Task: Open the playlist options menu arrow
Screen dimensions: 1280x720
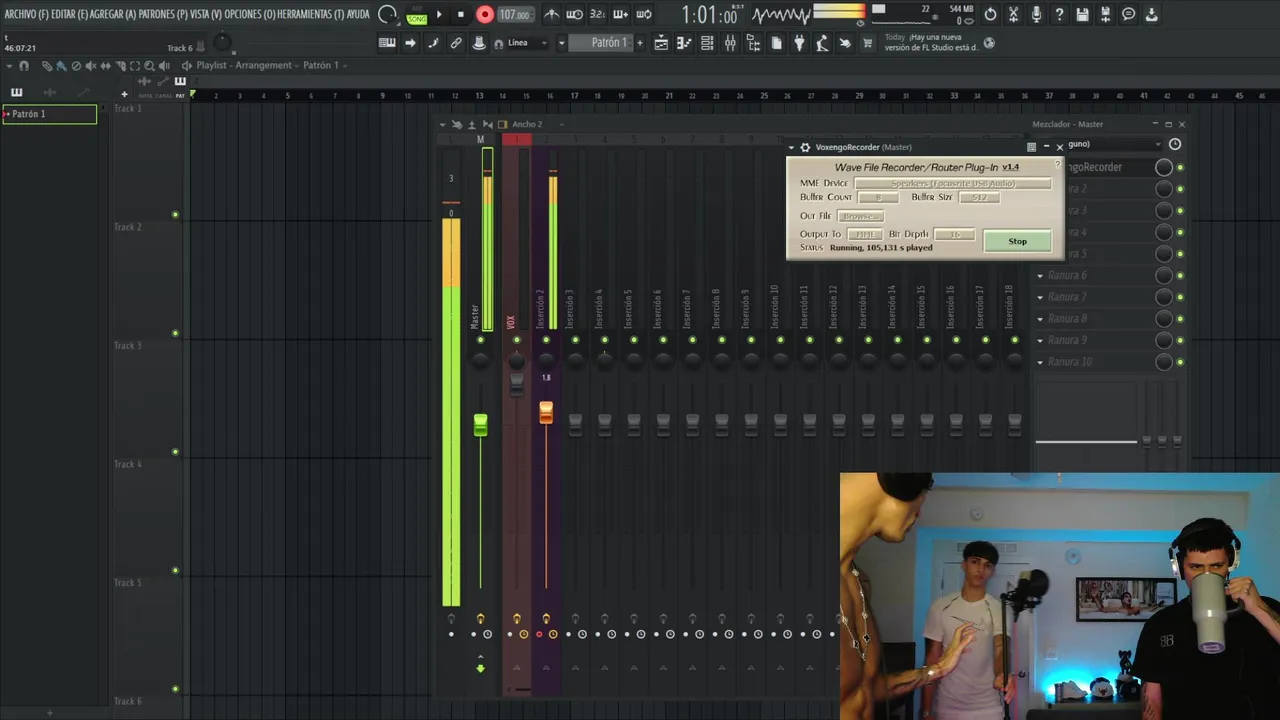Action: click(x=9, y=66)
